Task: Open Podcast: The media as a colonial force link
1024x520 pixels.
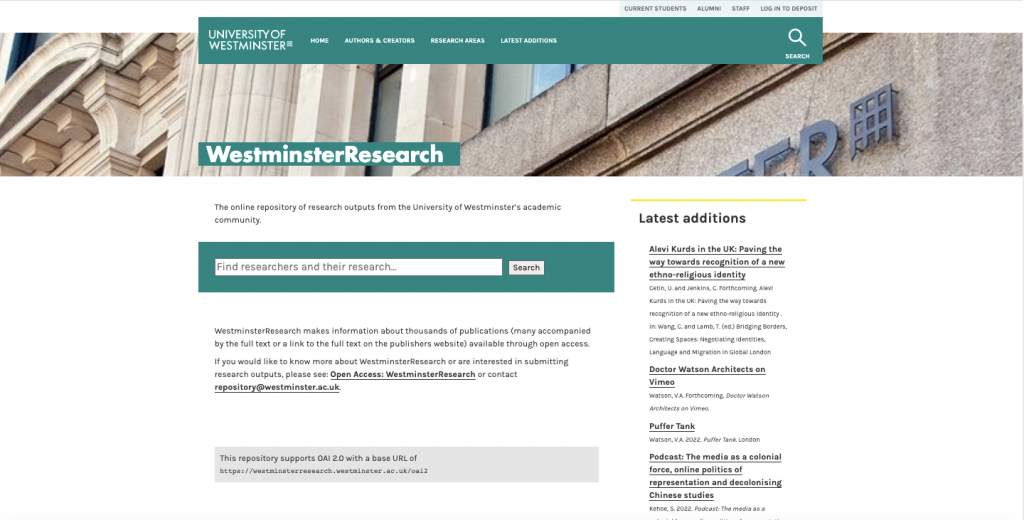Action: 715,476
